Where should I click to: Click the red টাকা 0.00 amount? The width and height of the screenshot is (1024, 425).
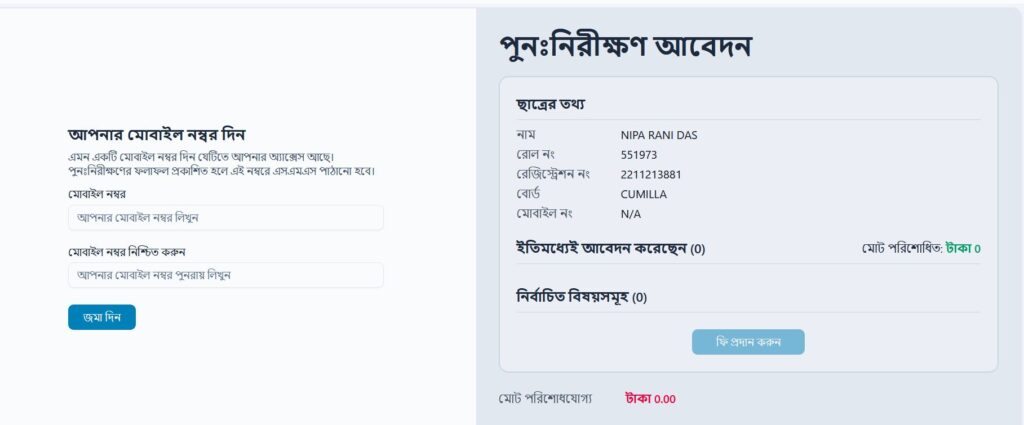(x=650, y=399)
